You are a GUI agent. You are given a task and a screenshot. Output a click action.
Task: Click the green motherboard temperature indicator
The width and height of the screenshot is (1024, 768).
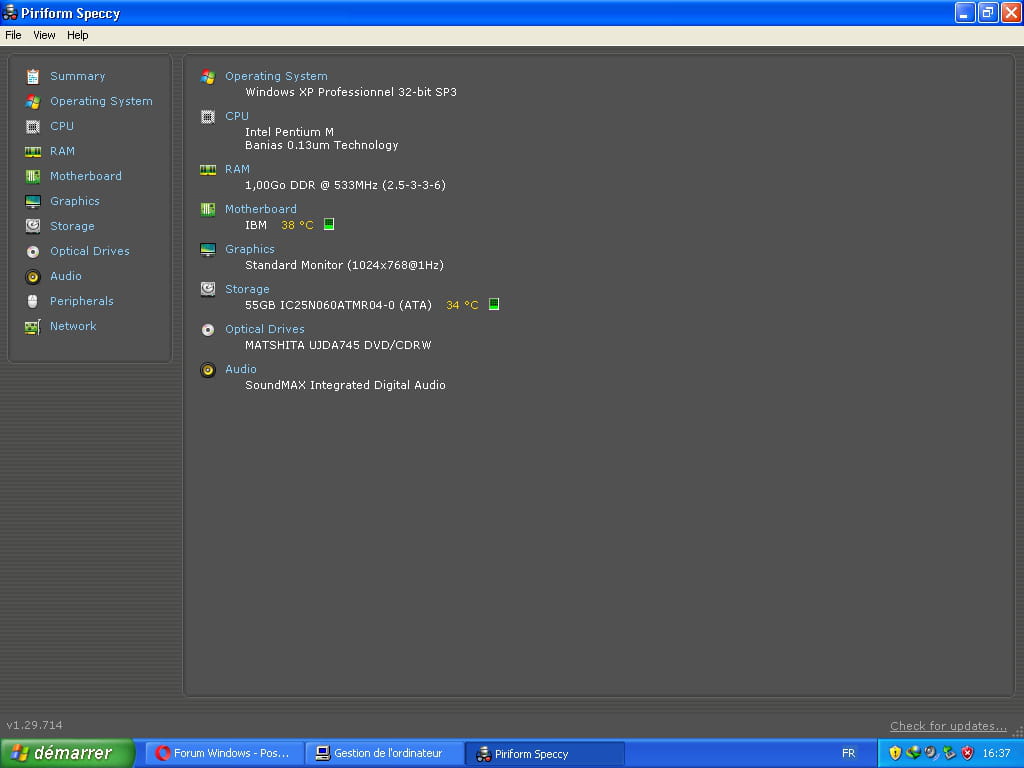(x=329, y=225)
